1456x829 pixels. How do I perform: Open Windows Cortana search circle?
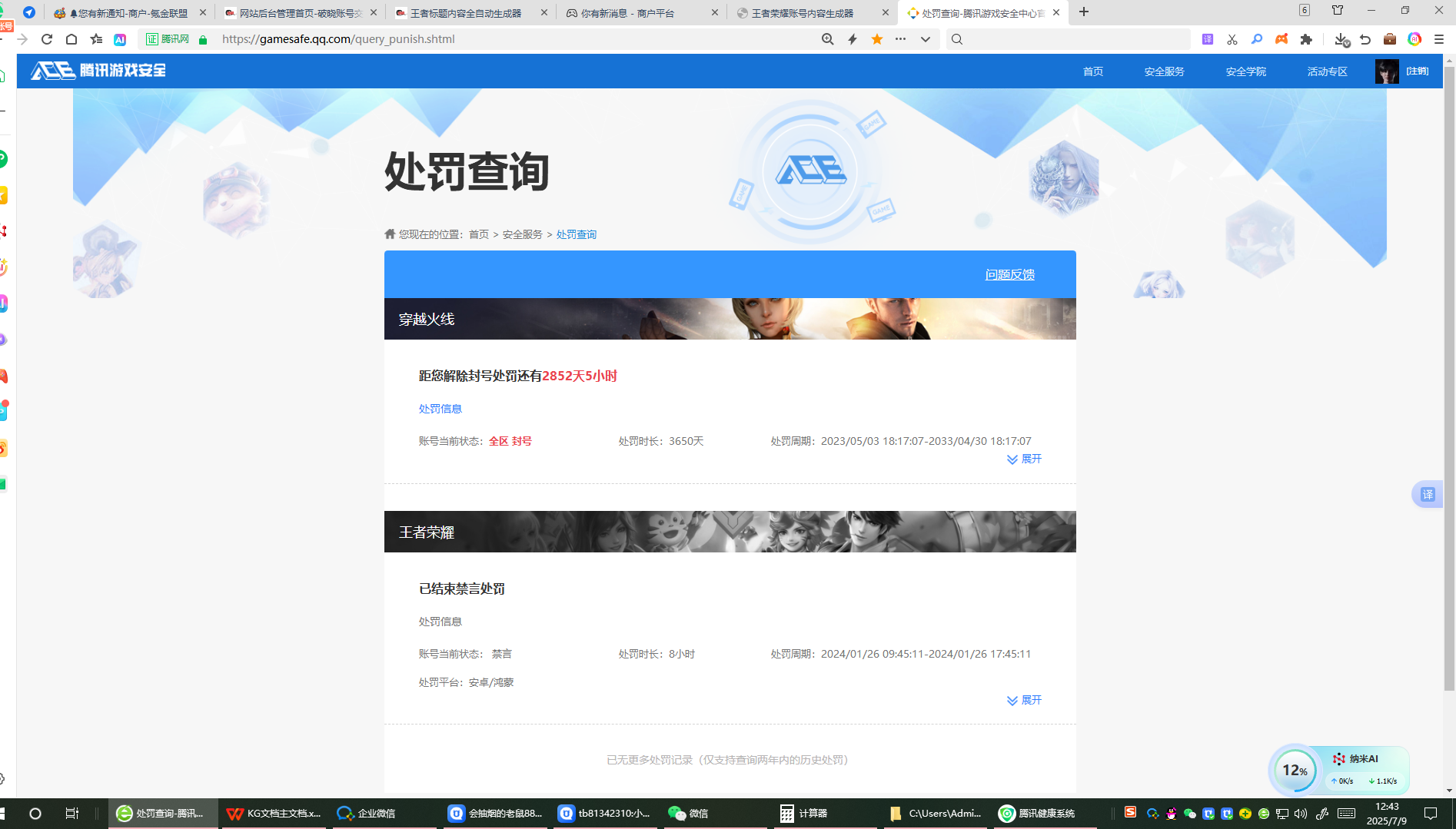pyautogui.click(x=35, y=813)
